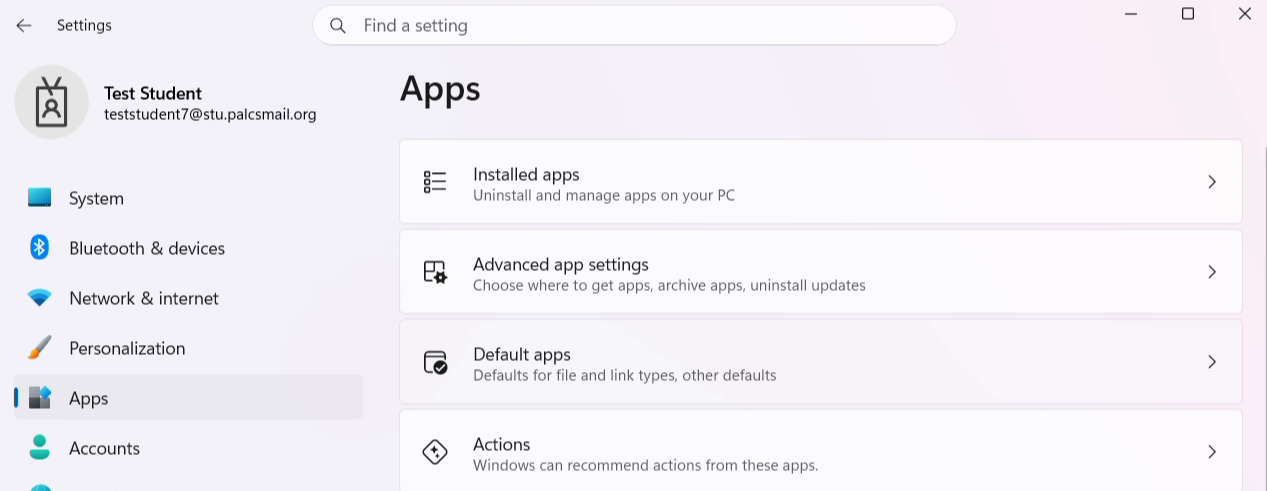Expand Advanced app settings chevron
Screen dimensions: 1267x491
point(1212,272)
